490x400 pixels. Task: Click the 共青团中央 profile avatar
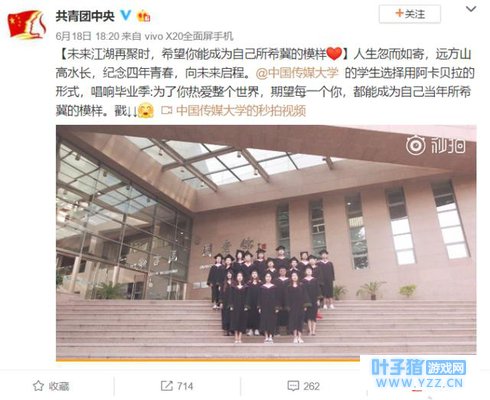click(27, 25)
